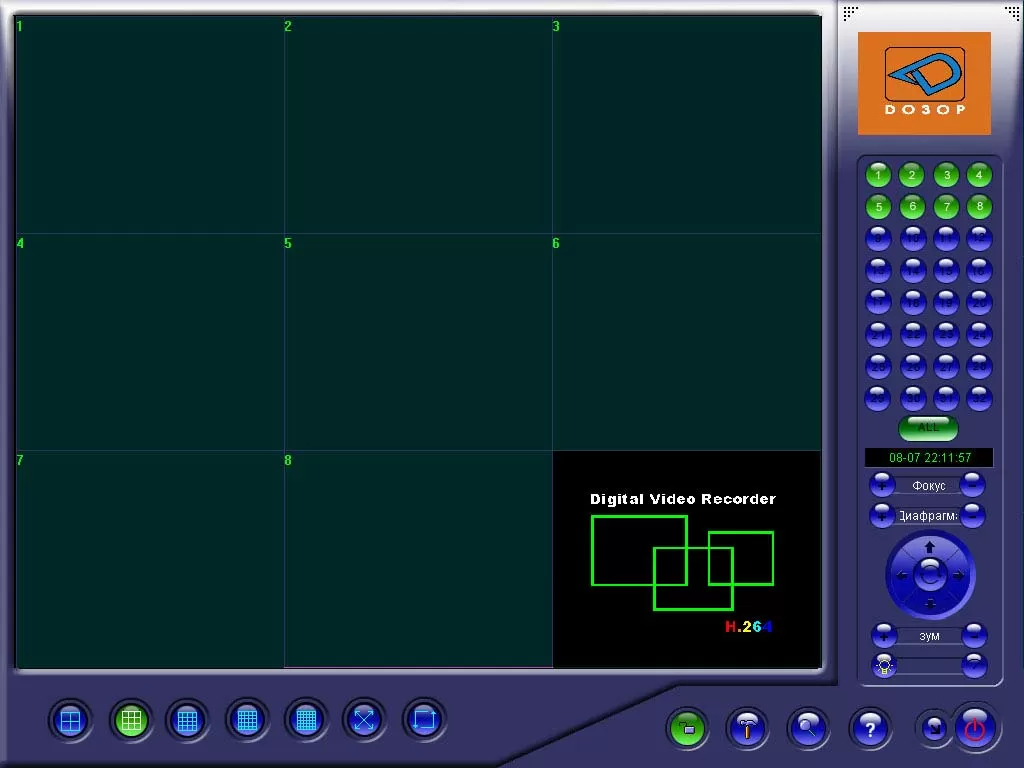Click the green network monitor button
1024x768 pixels.
687,728
